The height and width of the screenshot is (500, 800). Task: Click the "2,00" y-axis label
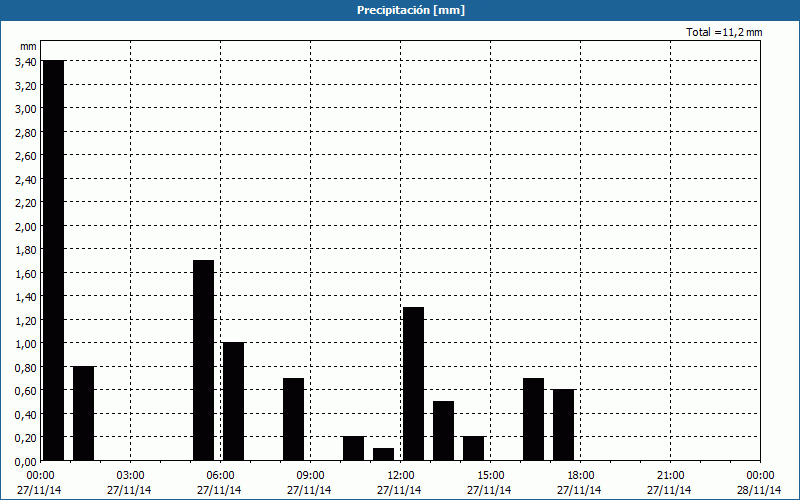point(26,226)
